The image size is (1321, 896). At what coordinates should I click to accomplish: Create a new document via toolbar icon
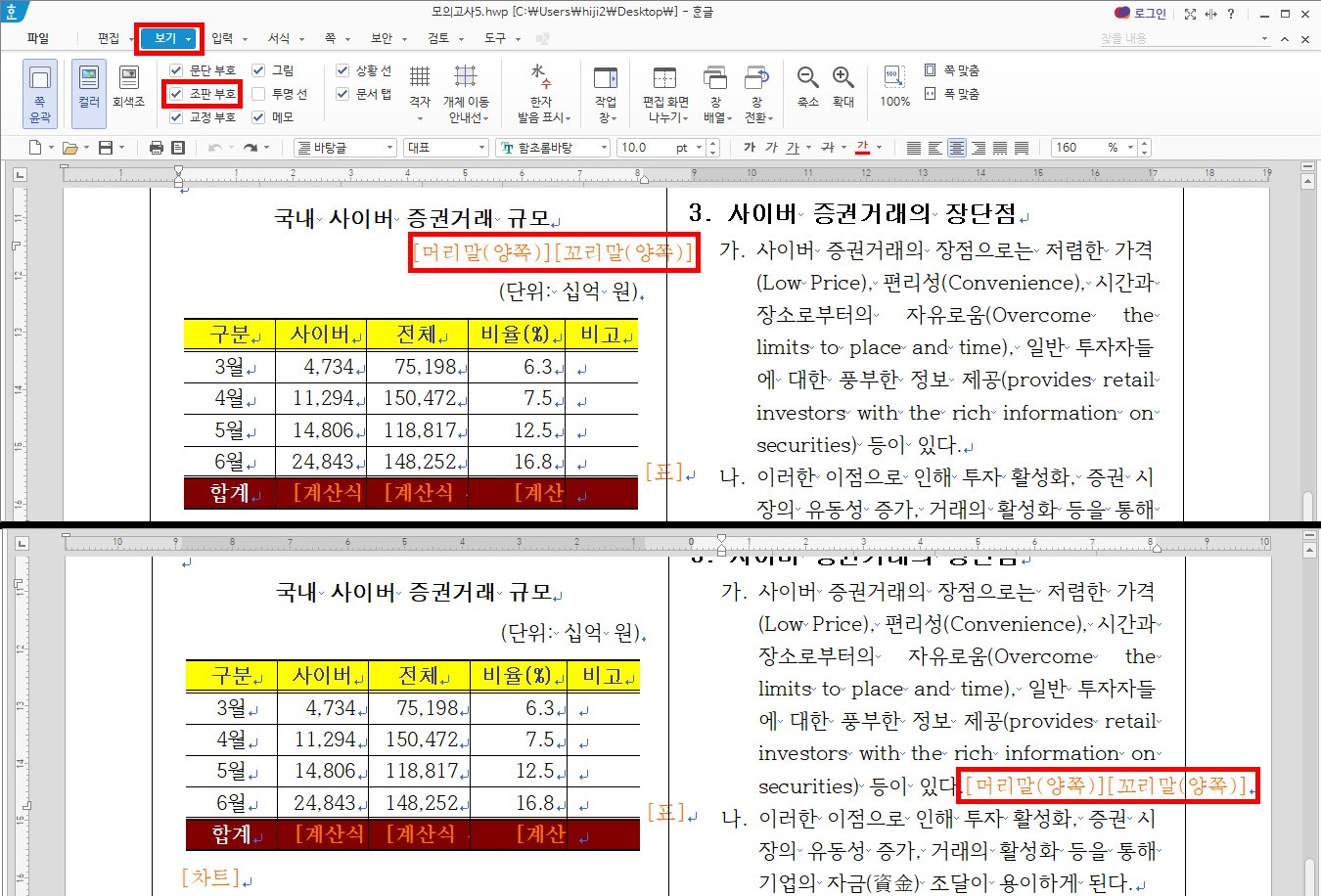(35, 148)
